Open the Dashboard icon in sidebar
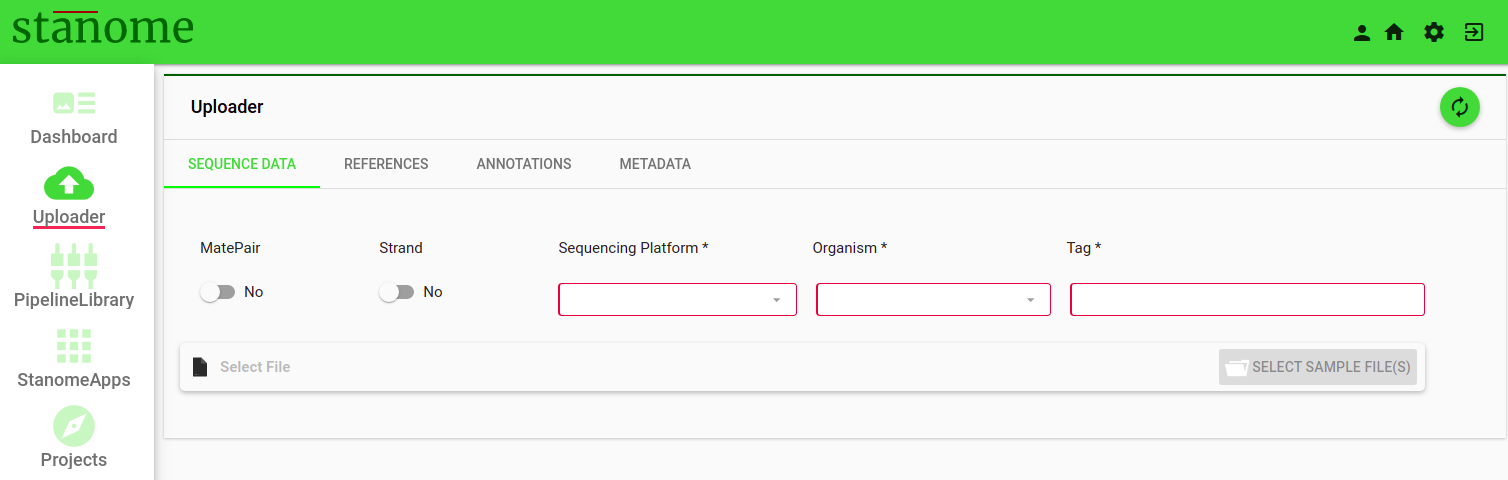Viewport: 1508px width, 480px height. point(74,102)
